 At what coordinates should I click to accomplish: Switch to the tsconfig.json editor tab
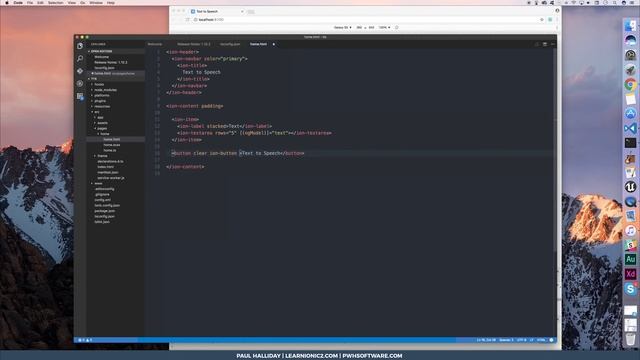[x=230, y=44]
